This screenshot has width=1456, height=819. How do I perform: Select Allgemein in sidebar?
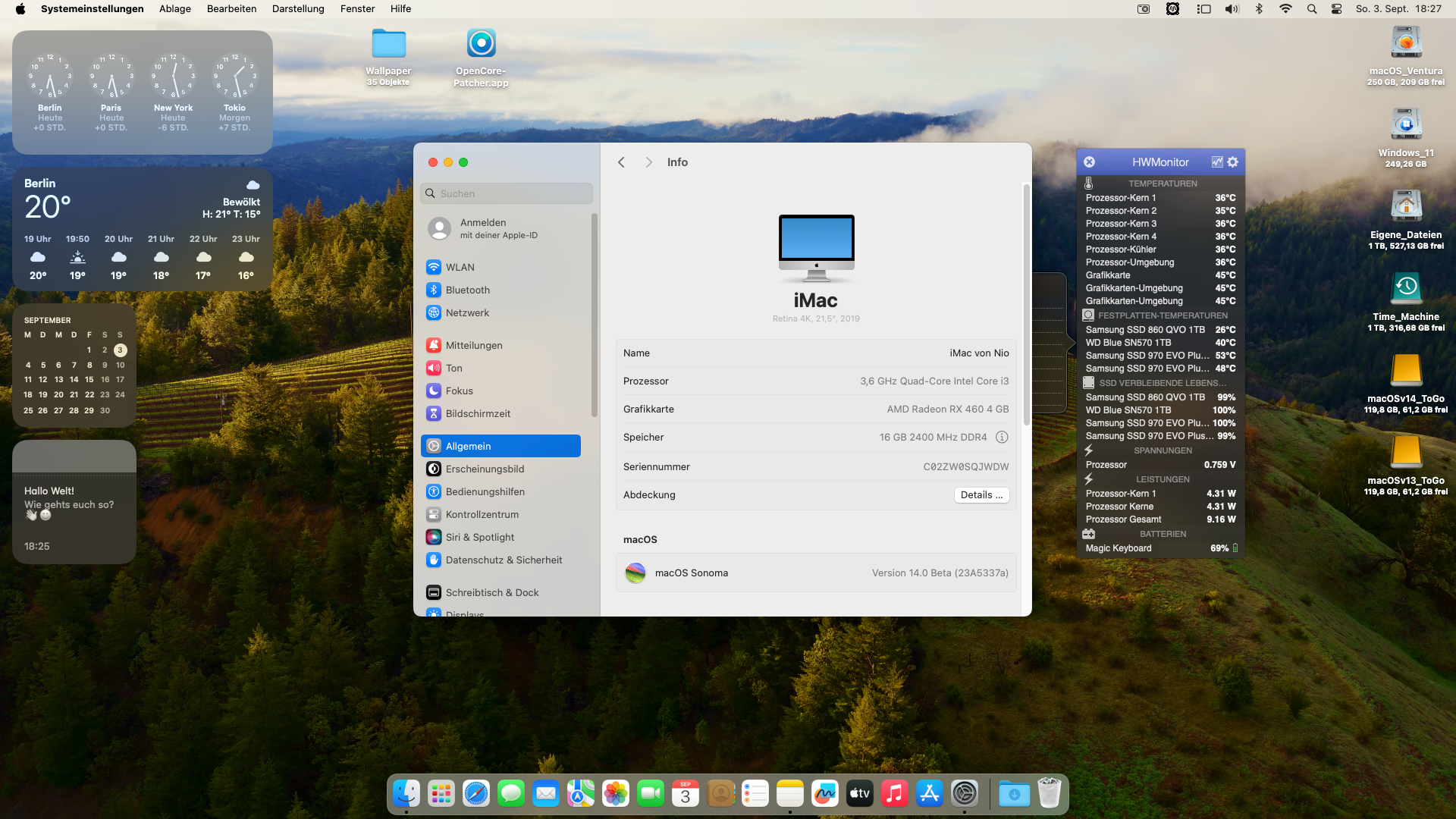click(500, 446)
